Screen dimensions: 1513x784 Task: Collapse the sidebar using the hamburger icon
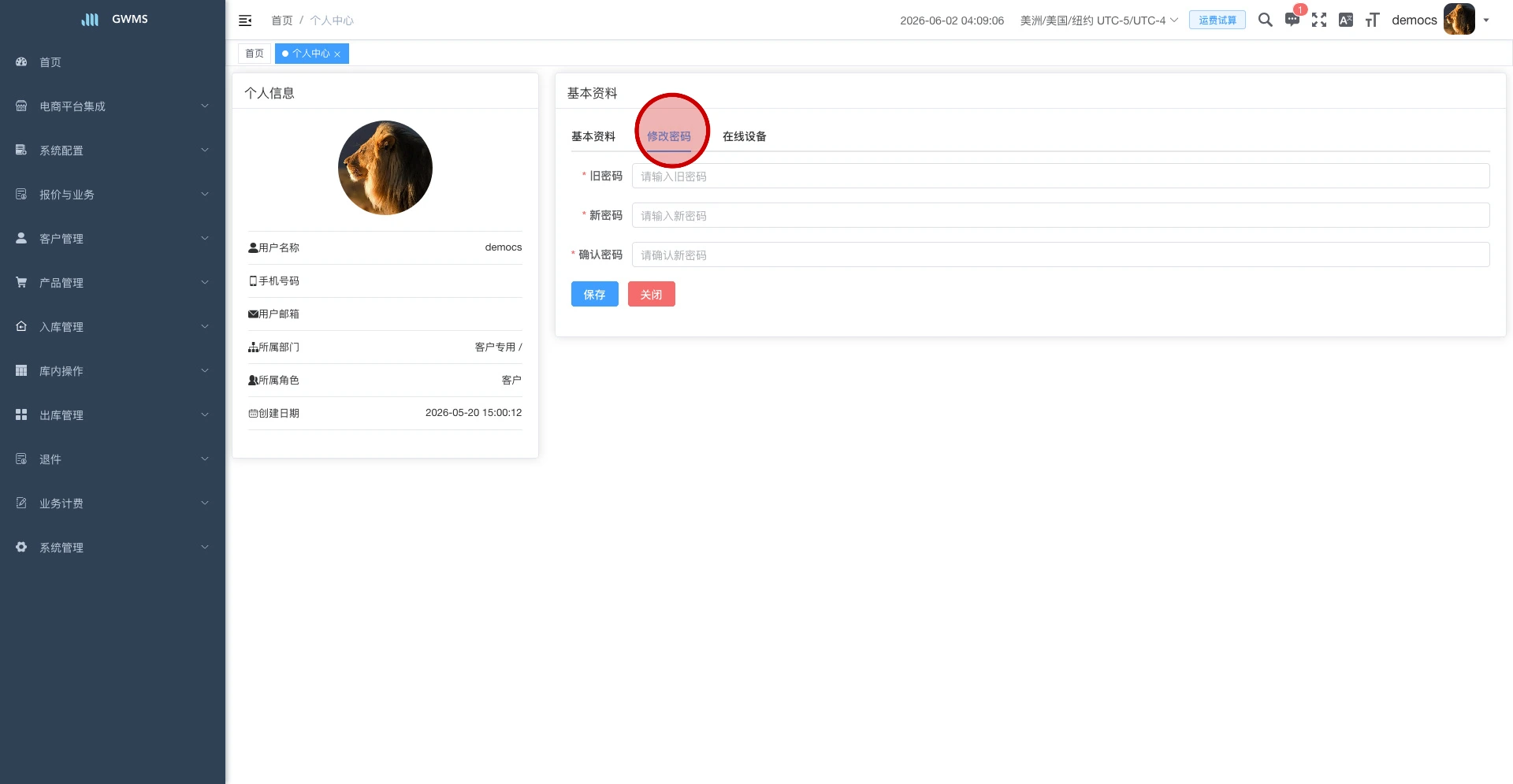[x=245, y=20]
